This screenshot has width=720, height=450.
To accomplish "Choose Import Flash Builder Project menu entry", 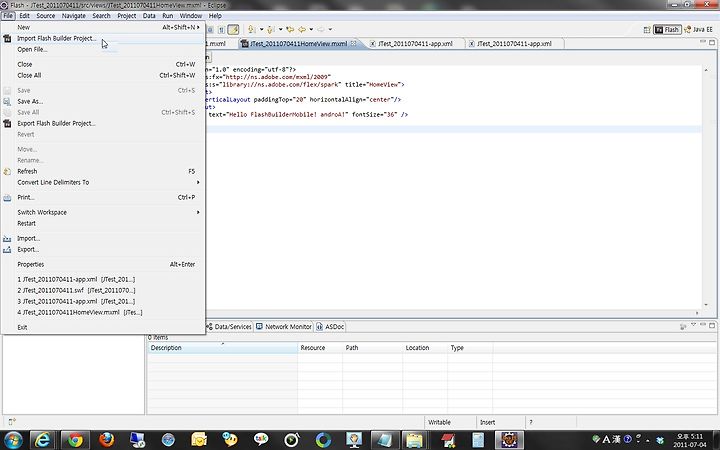I will tap(103, 39).
